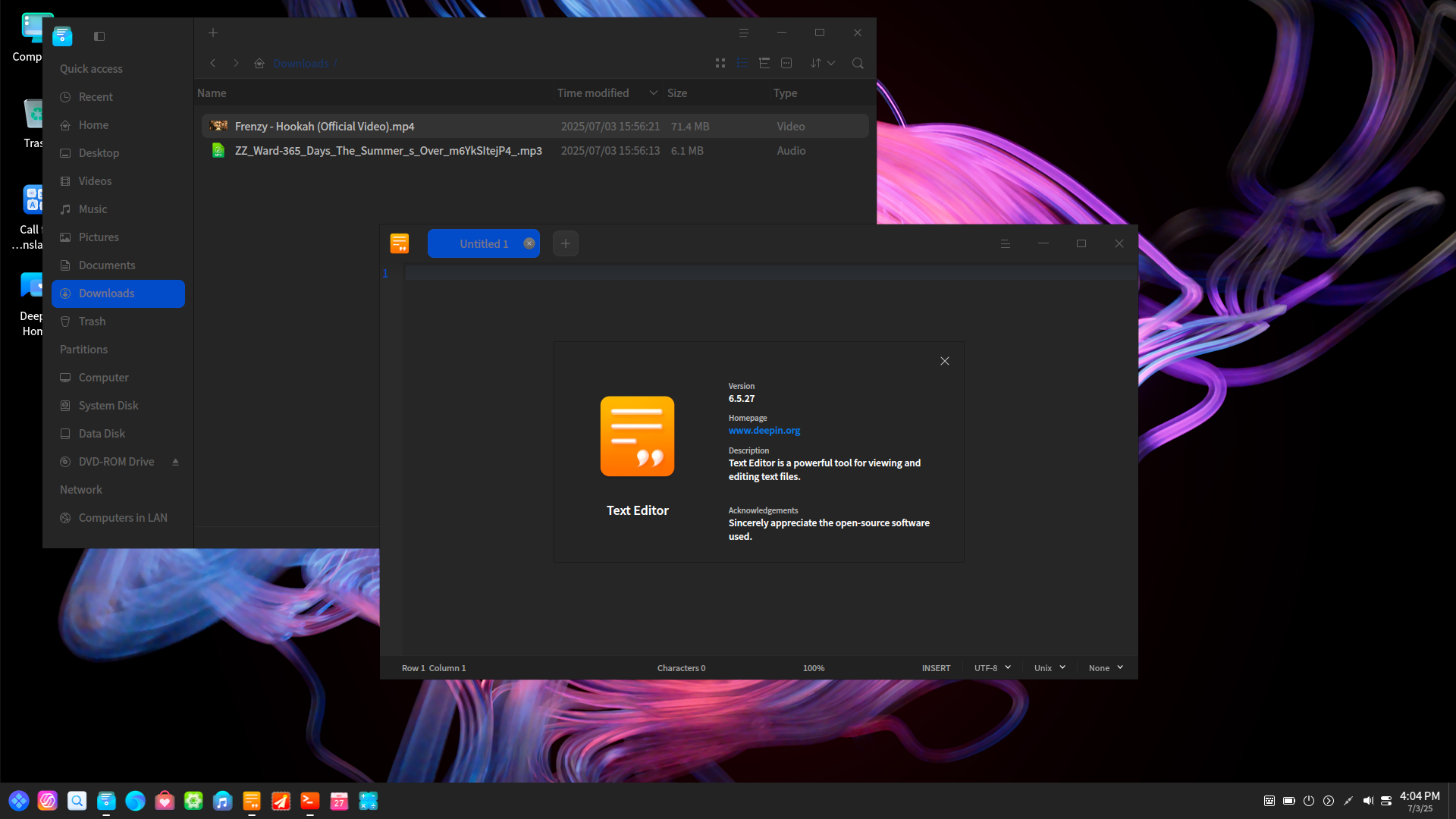Image resolution: width=1456 pixels, height=819 pixels.
Task: Open Data Disk in sidebar
Action: point(118,434)
